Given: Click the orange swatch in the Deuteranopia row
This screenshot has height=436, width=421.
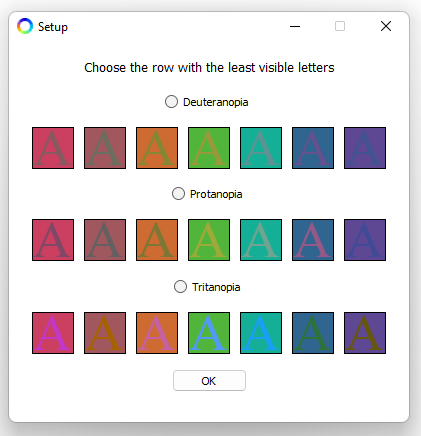Looking at the screenshot, I should click(x=157, y=148).
